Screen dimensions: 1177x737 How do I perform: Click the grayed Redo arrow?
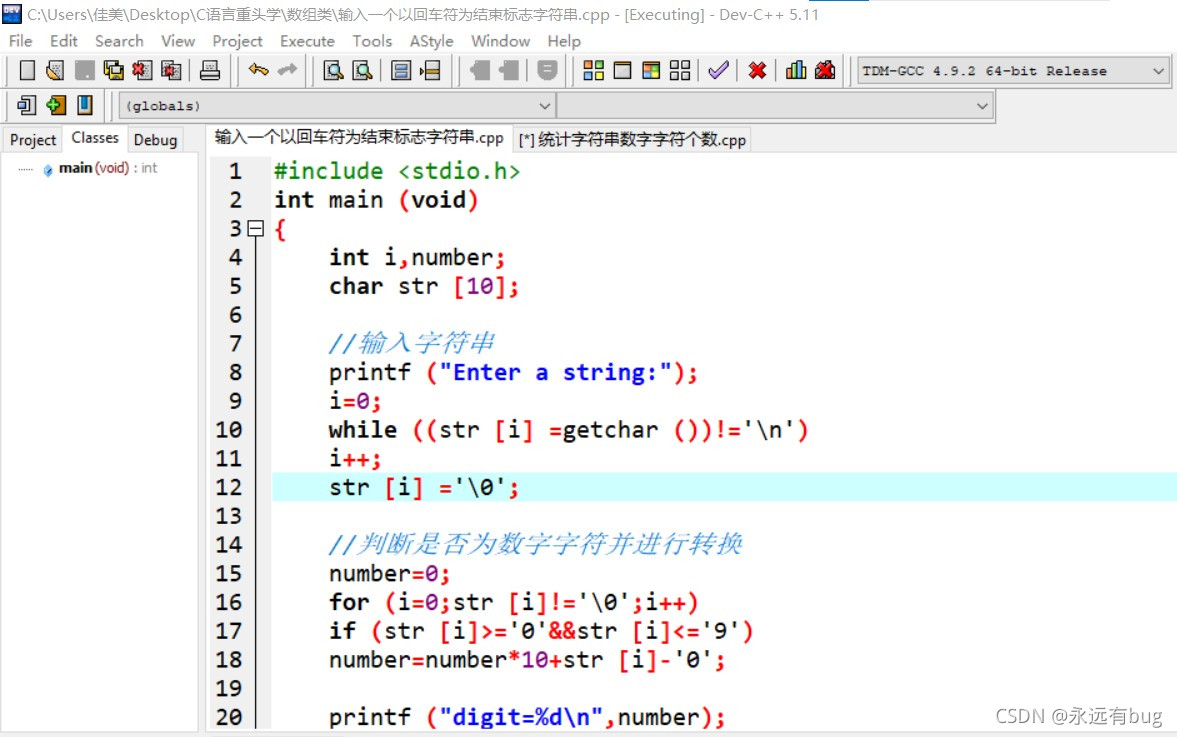(287, 70)
